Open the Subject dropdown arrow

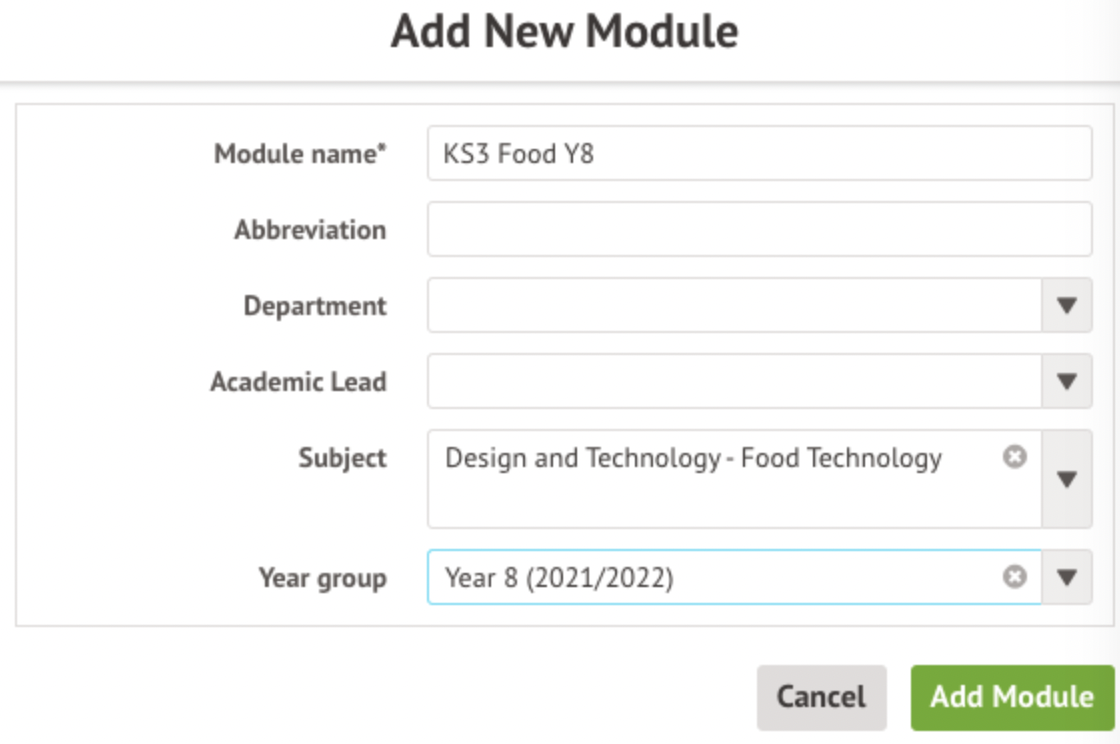[x=1066, y=479]
